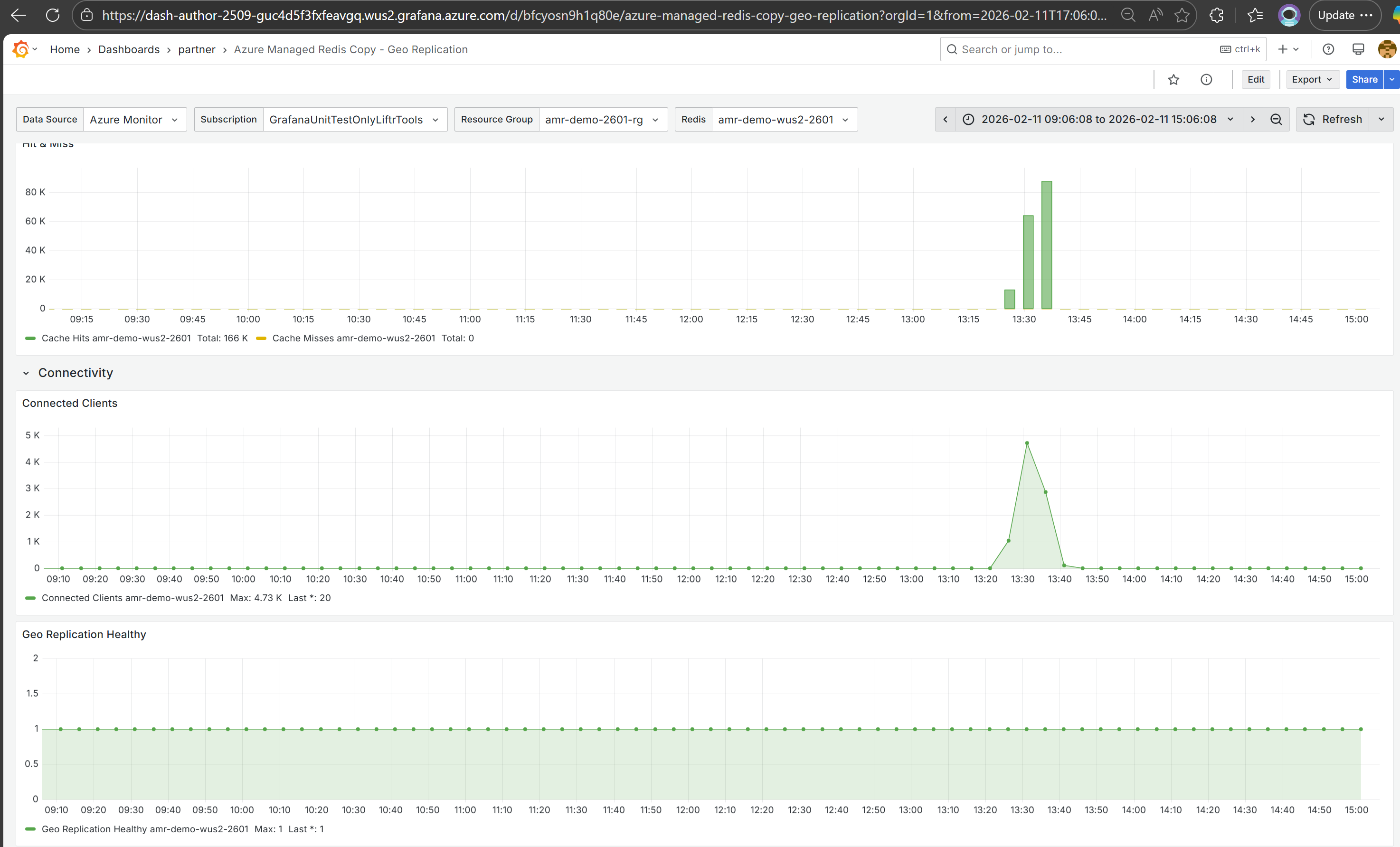The image size is (1400, 847).
Task: Click the Grafana logo icon
Action: coord(20,49)
